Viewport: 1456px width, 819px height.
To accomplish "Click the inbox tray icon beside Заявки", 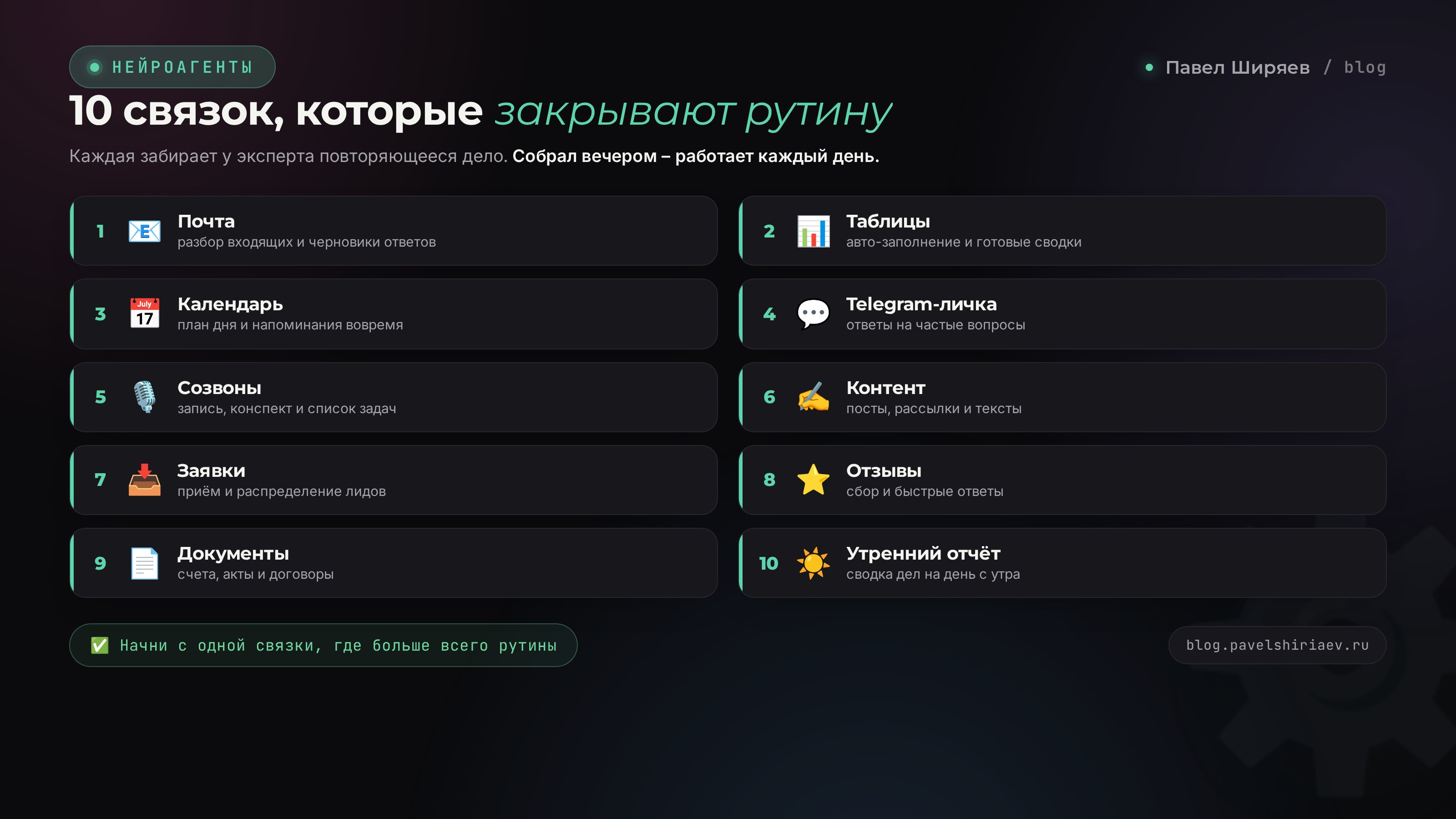I will [x=144, y=480].
